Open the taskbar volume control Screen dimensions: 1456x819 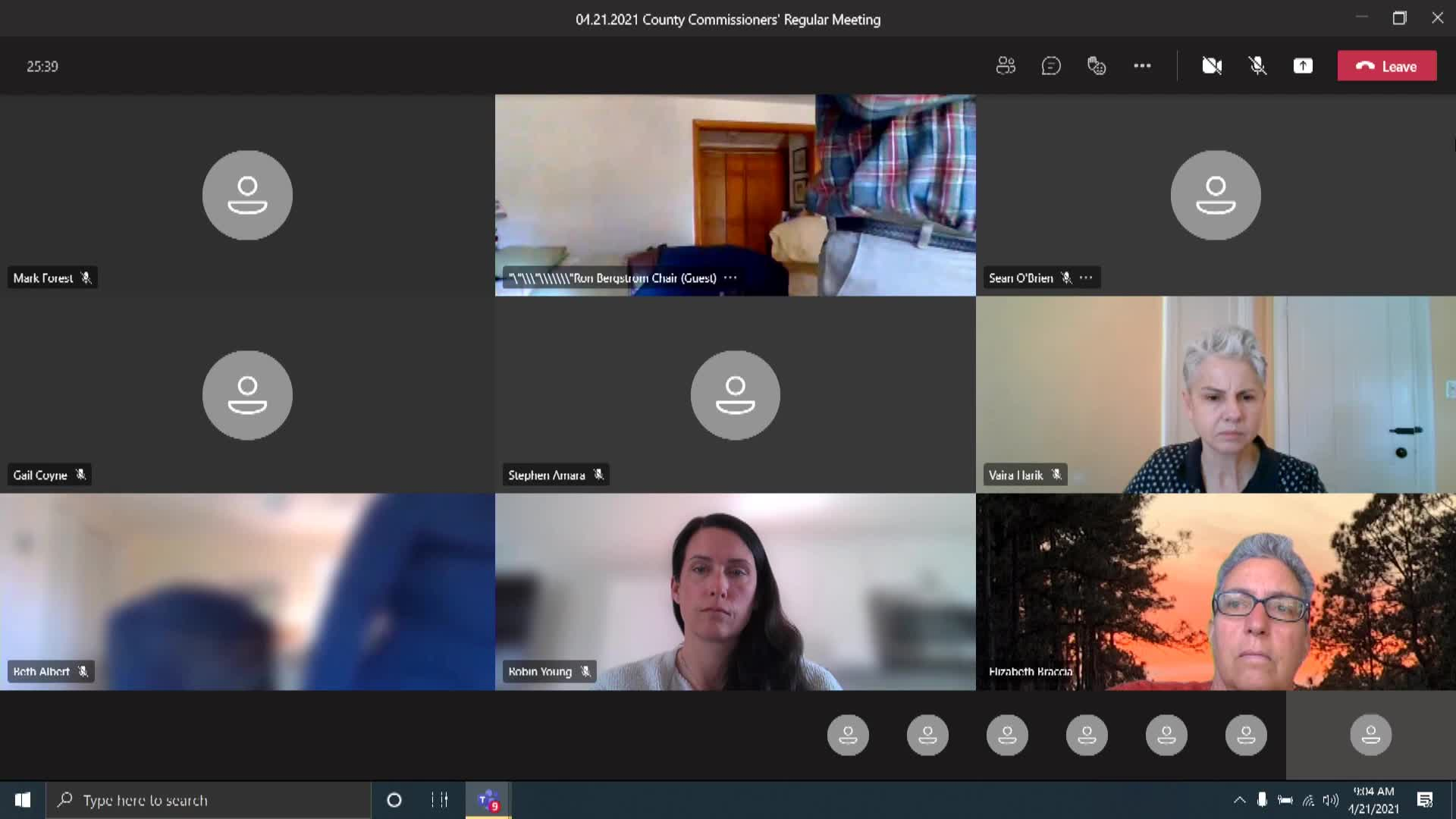(x=1330, y=800)
